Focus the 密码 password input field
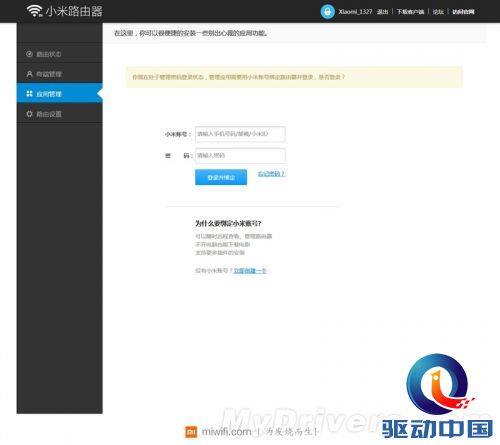Viewport: 500px width, 445px height. pyautogui.click(x=240, y=156)
